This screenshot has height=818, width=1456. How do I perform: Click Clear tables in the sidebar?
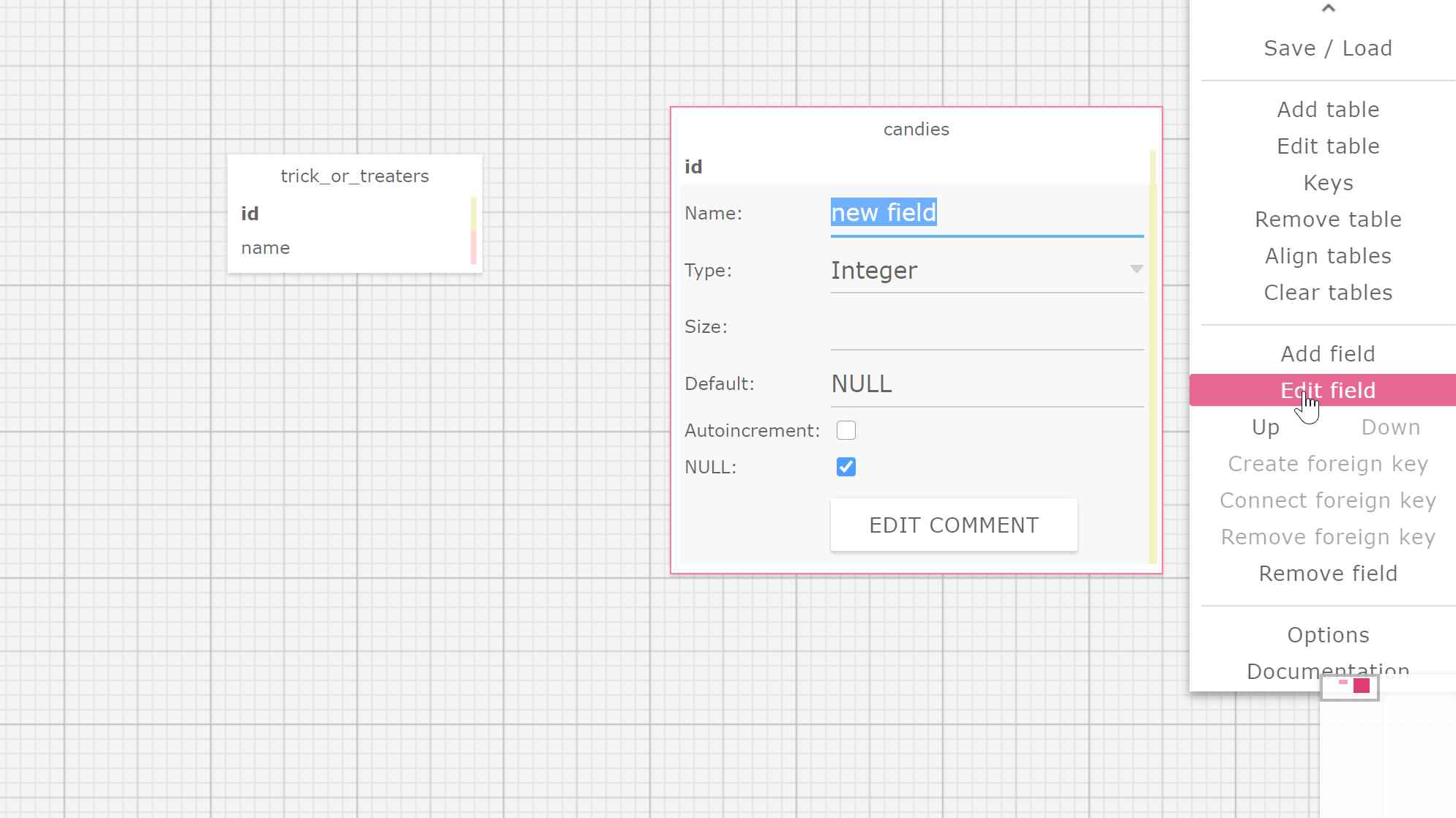(1328, 292)
